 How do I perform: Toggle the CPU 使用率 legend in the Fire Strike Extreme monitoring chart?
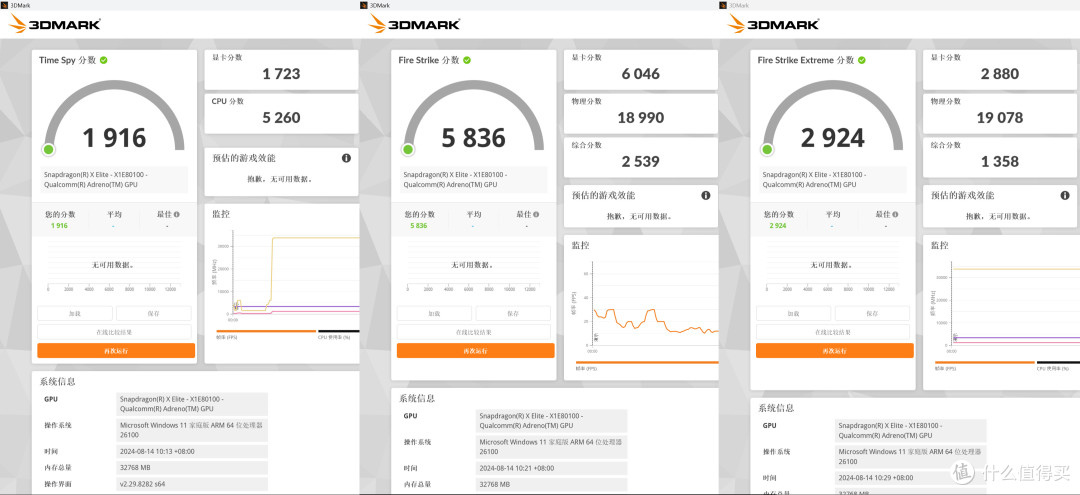pyautogui.click(x=1058, y=366)
